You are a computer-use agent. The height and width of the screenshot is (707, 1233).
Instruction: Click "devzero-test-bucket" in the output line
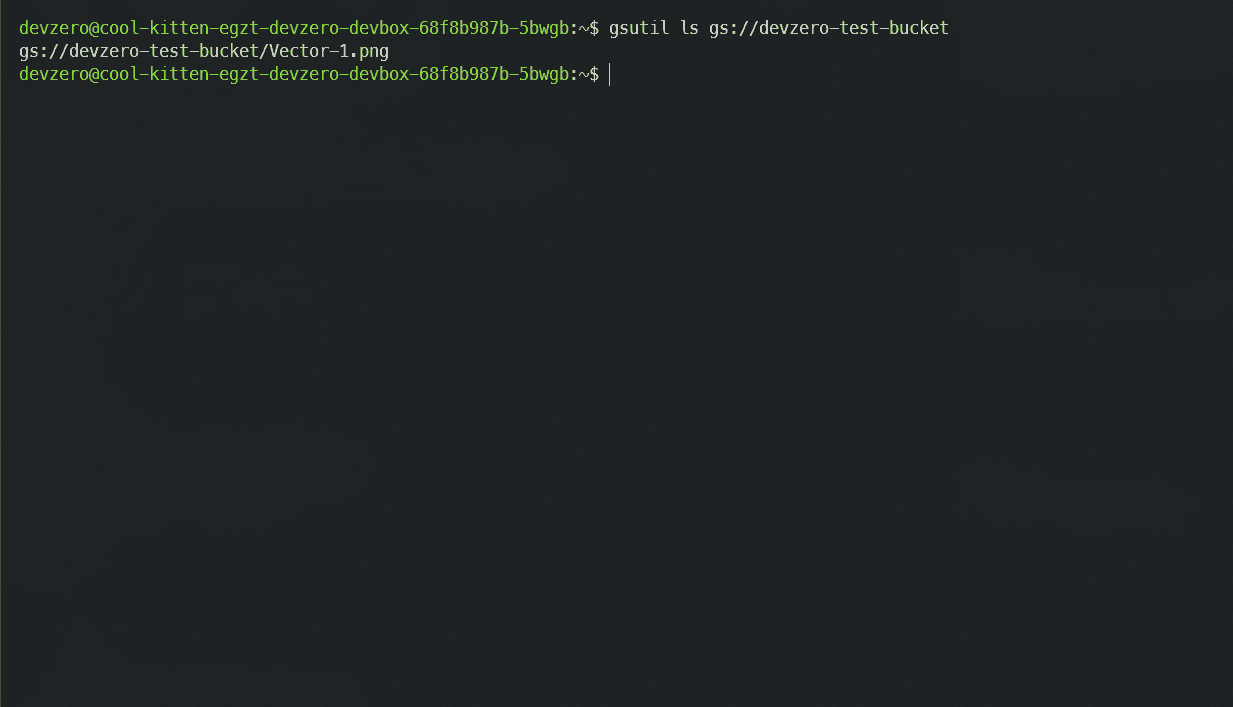coord(164,51)
